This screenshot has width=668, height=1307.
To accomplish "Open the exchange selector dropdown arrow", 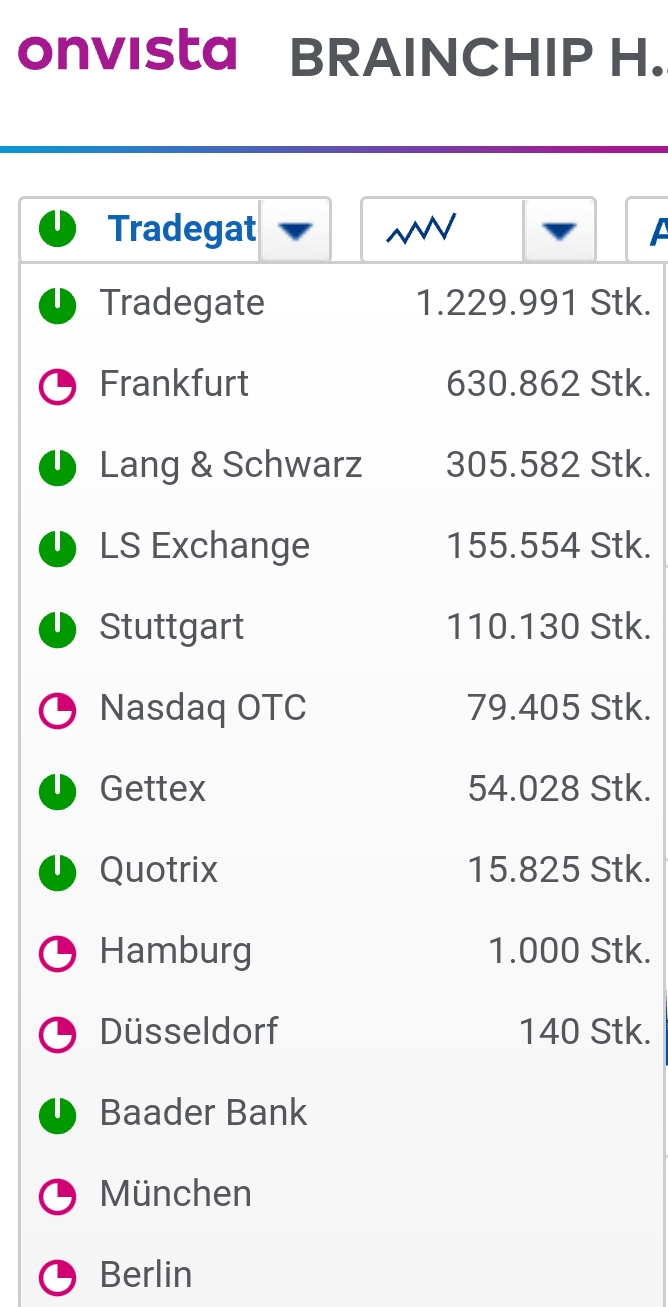I will coord(295,231).
